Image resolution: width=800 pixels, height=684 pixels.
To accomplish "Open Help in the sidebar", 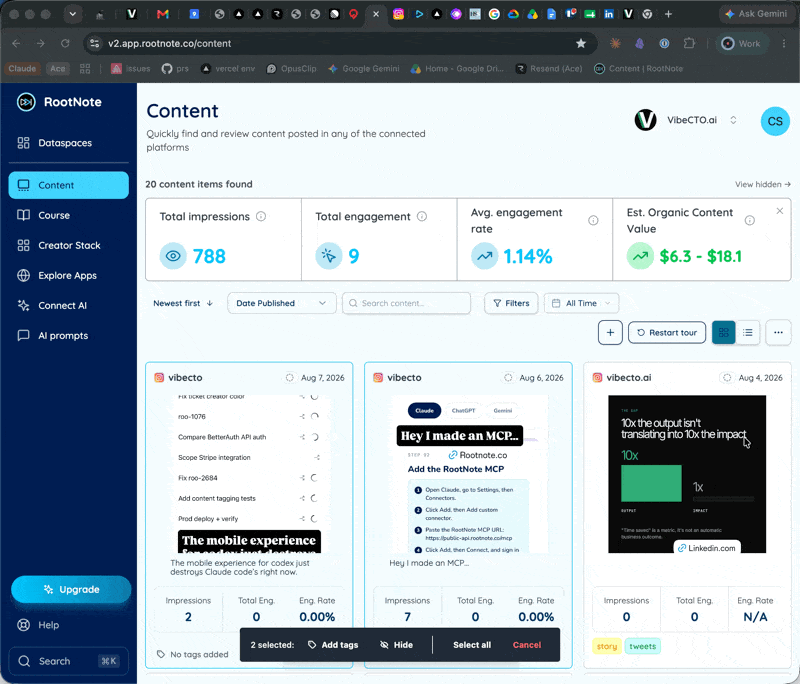I will (x=39, y=625).
